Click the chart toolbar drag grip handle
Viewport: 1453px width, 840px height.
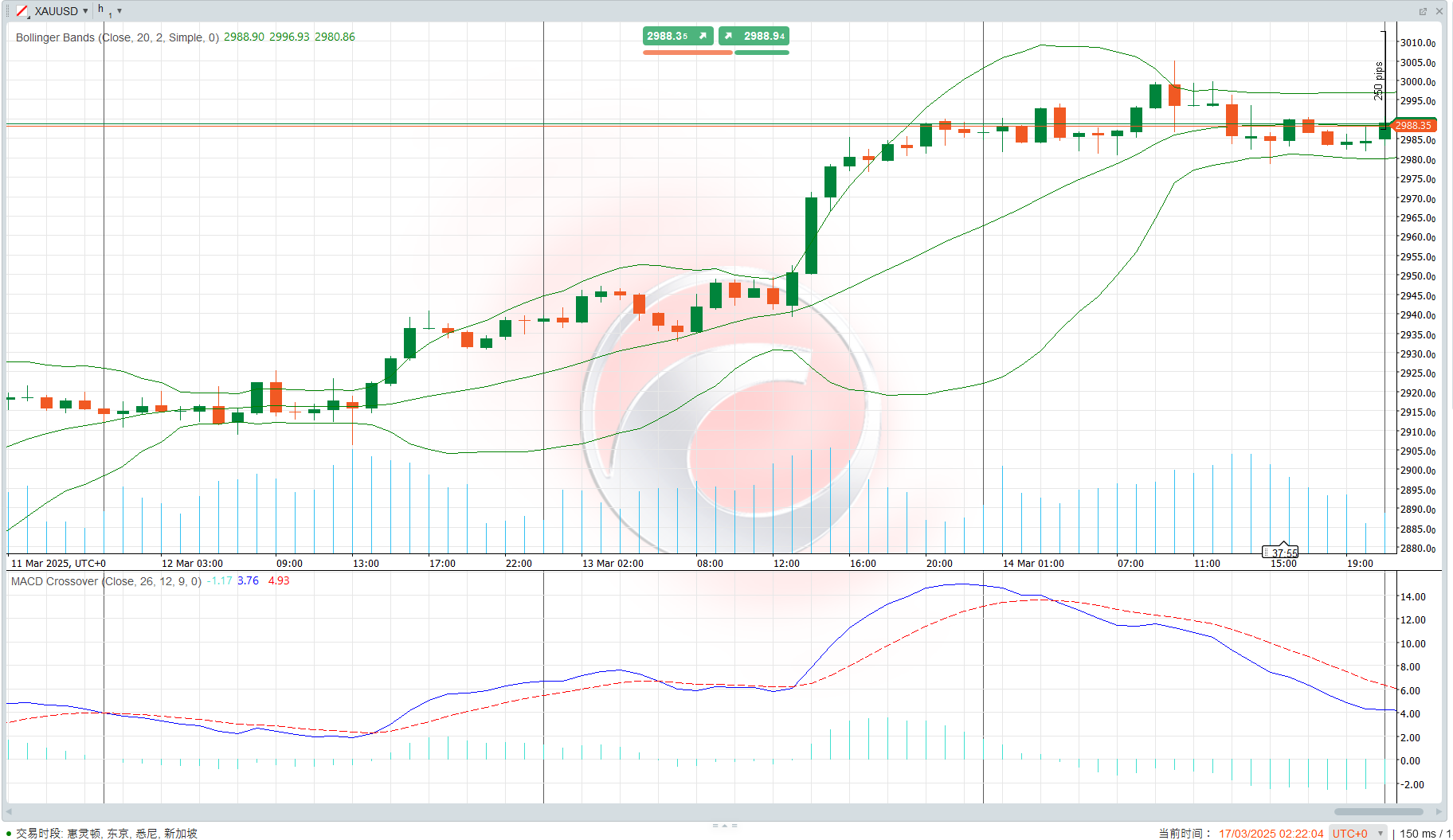[x=9, y=11]
